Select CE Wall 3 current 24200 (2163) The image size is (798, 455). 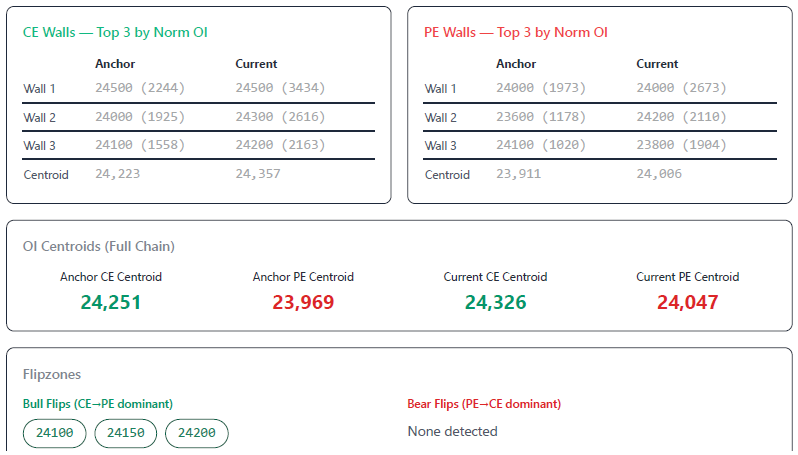[x=280, y=145]
